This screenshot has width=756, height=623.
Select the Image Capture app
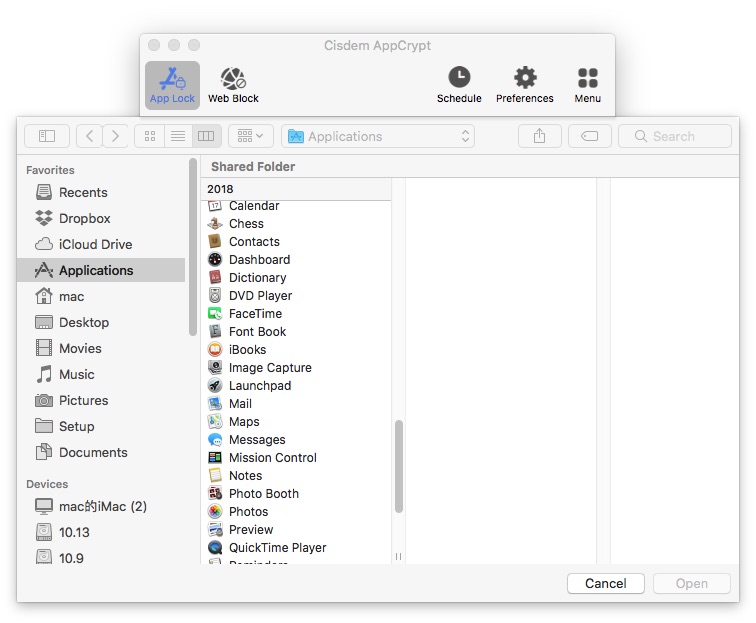pyautogui.click(x=296, y=368)
